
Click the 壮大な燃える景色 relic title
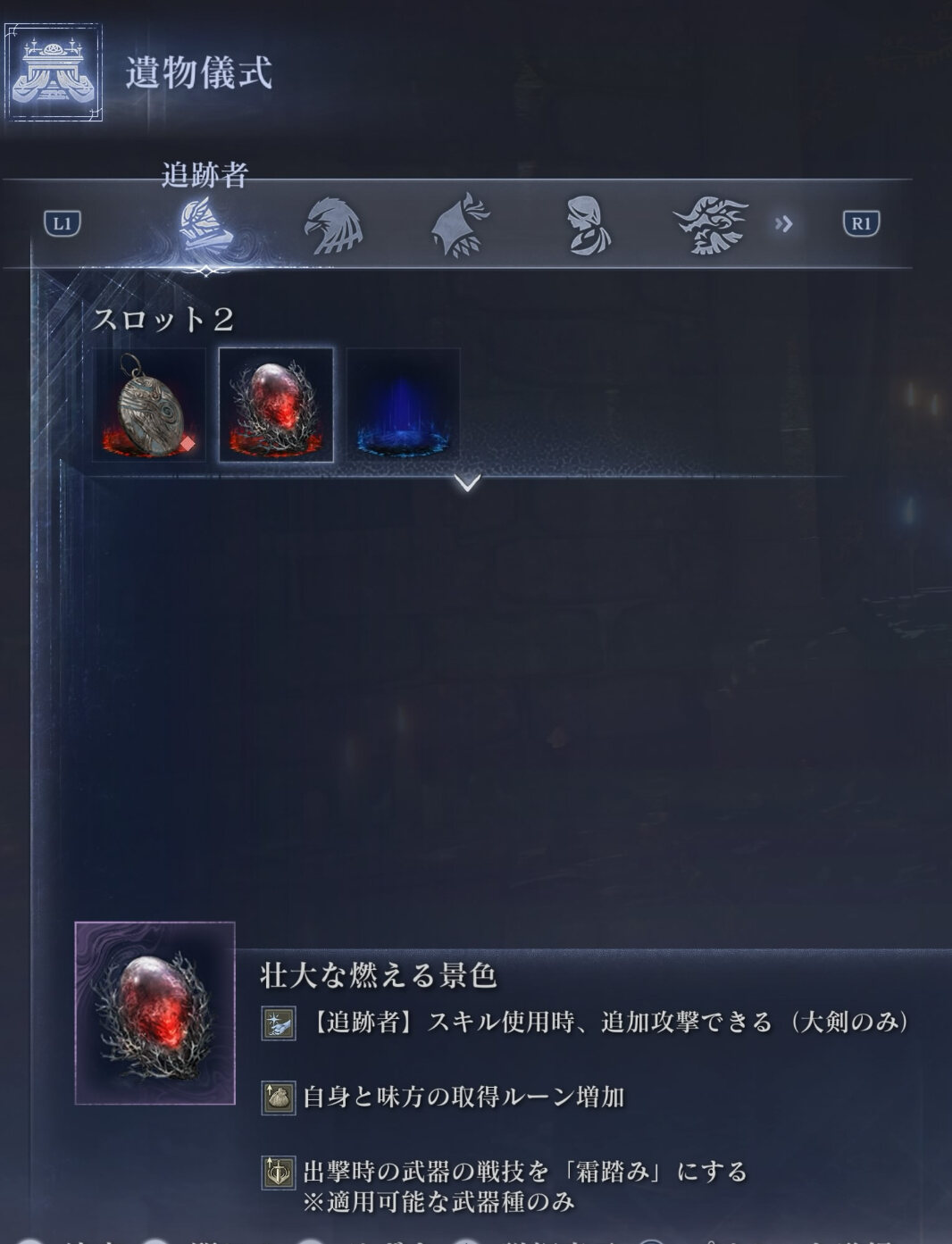point(379,975)
